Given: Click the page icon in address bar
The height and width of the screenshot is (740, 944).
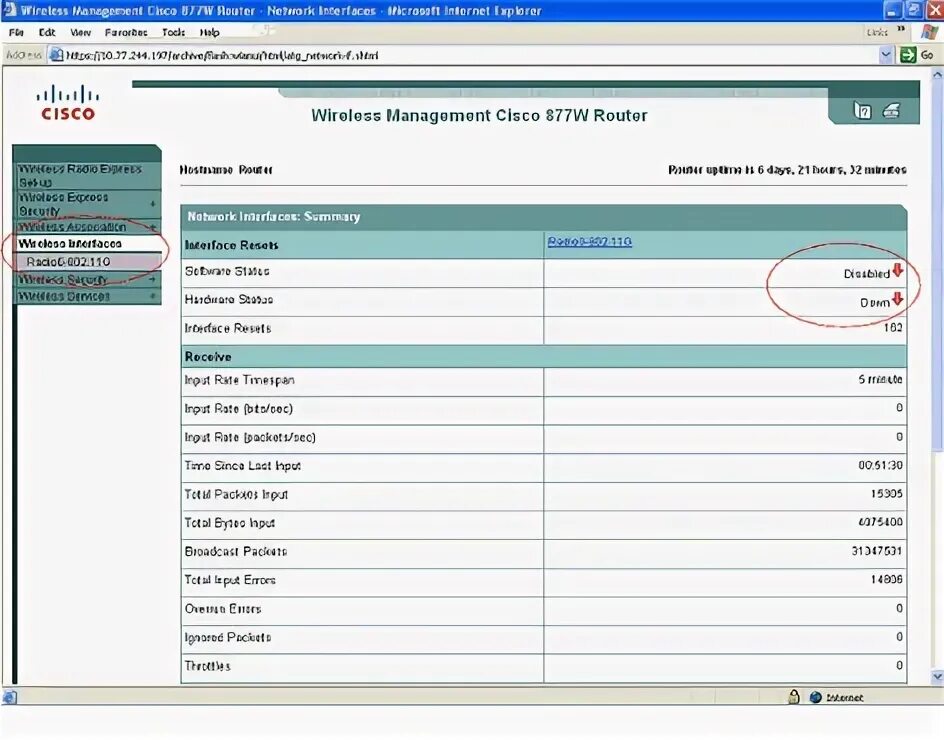Looking at the screenshot, I should [57, 55].
